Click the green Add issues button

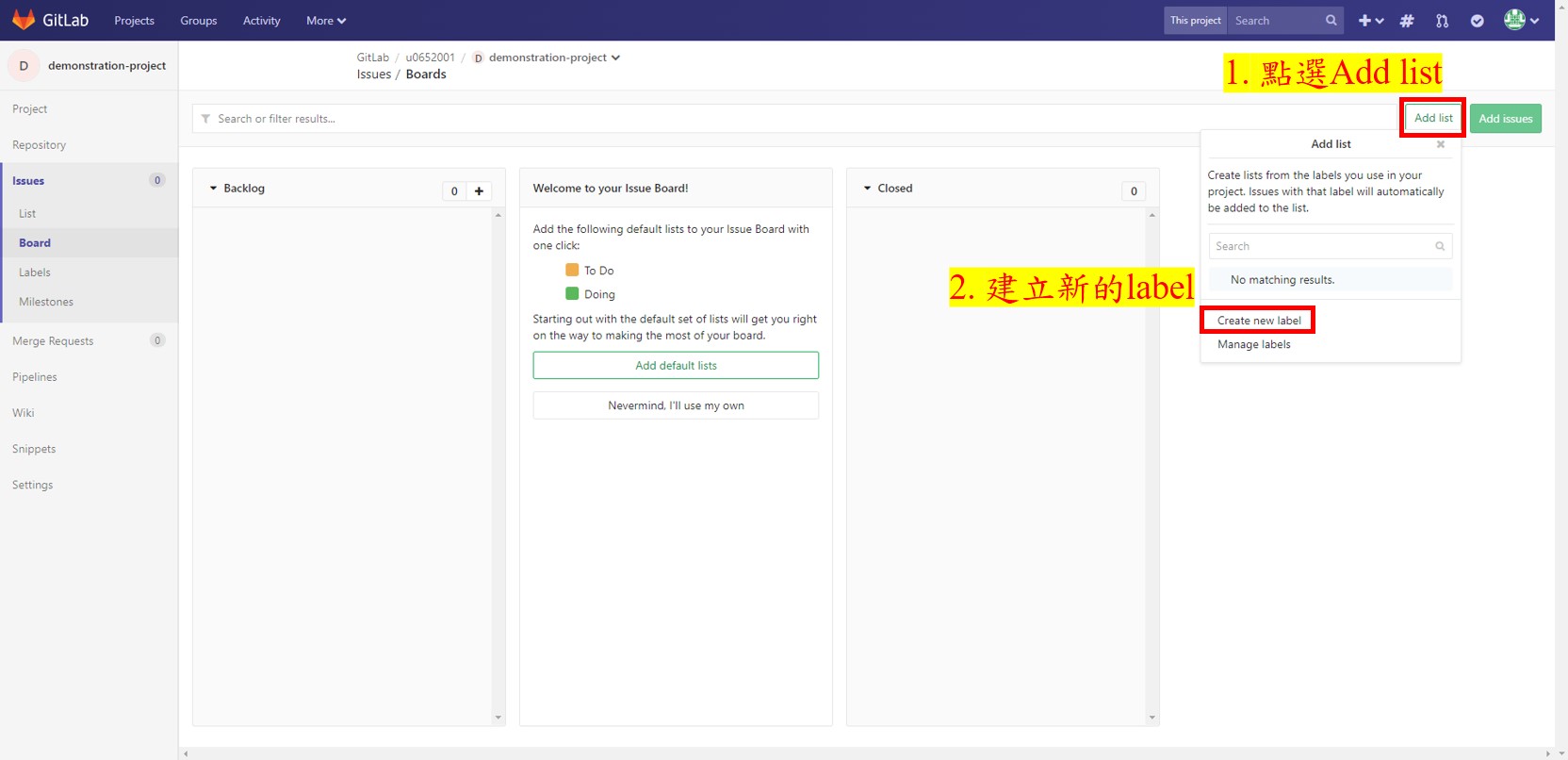click(x=1505, y=119)
